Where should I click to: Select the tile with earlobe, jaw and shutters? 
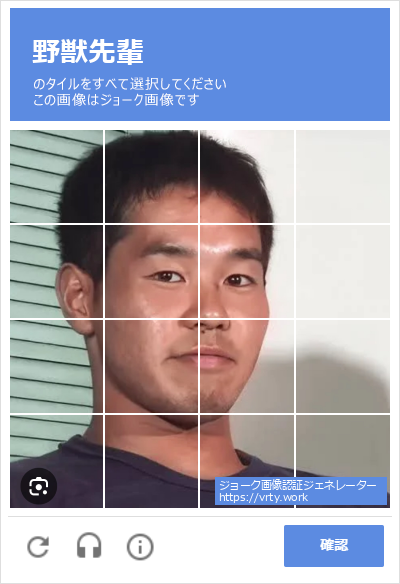click(x=57, y=367)
